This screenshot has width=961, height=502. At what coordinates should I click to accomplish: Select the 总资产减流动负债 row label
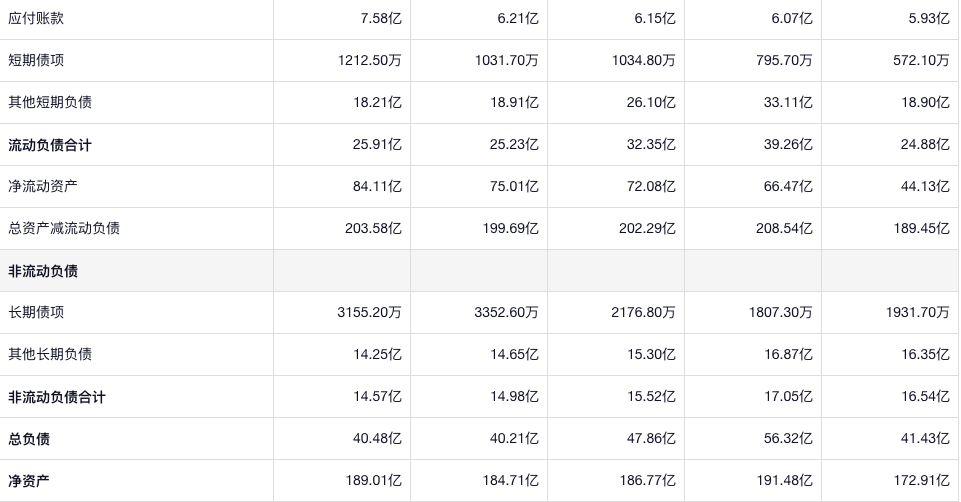[x=64, y=228]
